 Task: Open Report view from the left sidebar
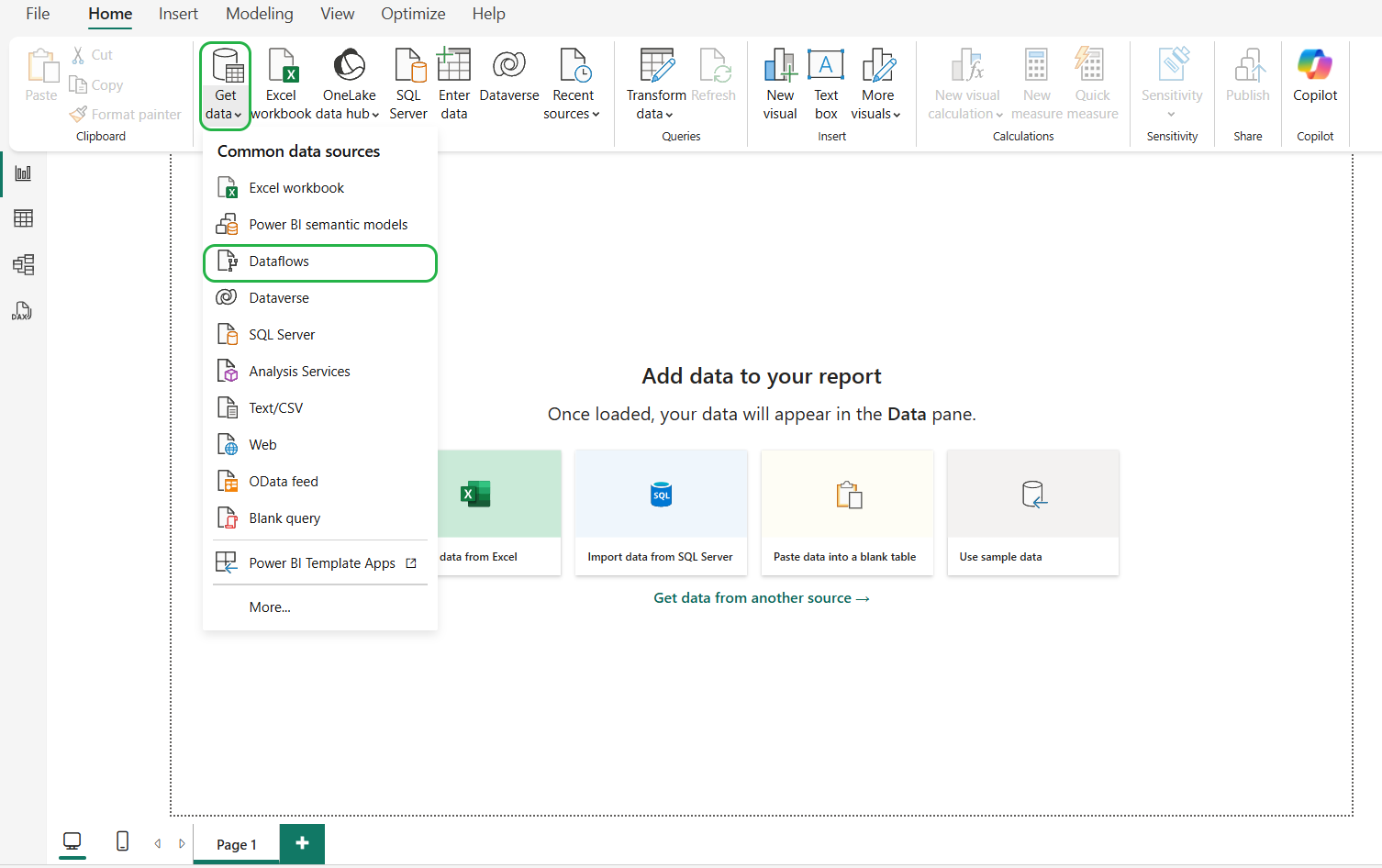pyautogui.click(x=23, y=173)
